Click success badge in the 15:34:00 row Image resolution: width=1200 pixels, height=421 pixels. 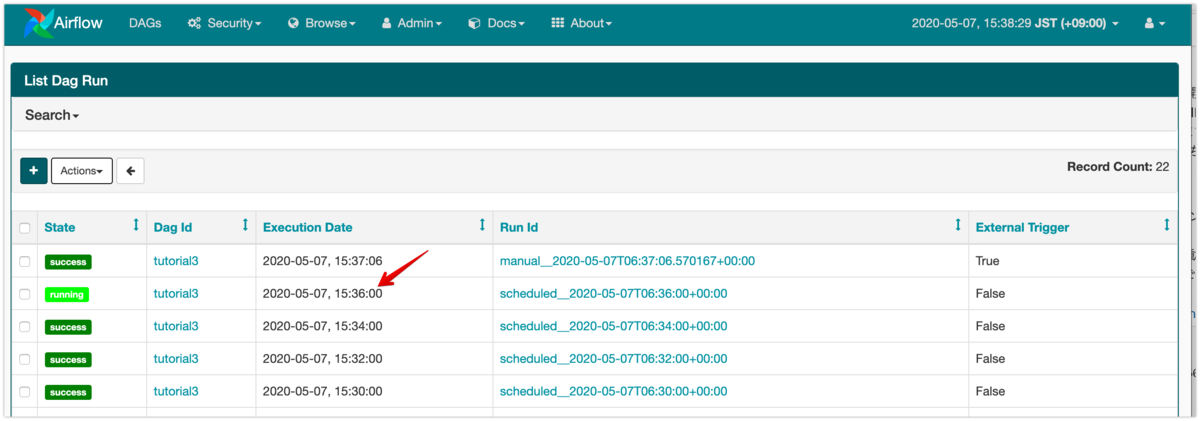[x=68, y=327]
